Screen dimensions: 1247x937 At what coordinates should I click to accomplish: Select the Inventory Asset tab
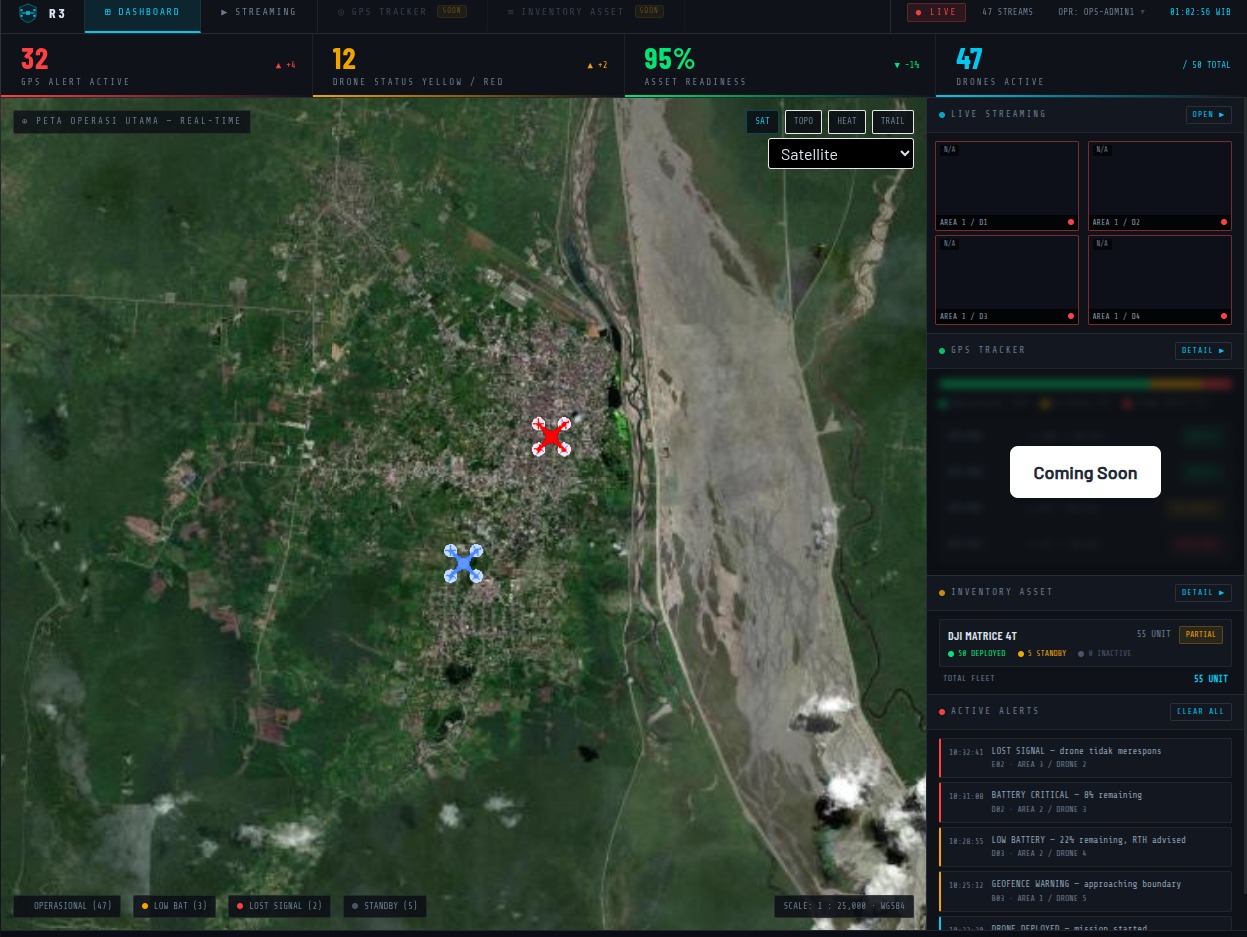[584, 12]
